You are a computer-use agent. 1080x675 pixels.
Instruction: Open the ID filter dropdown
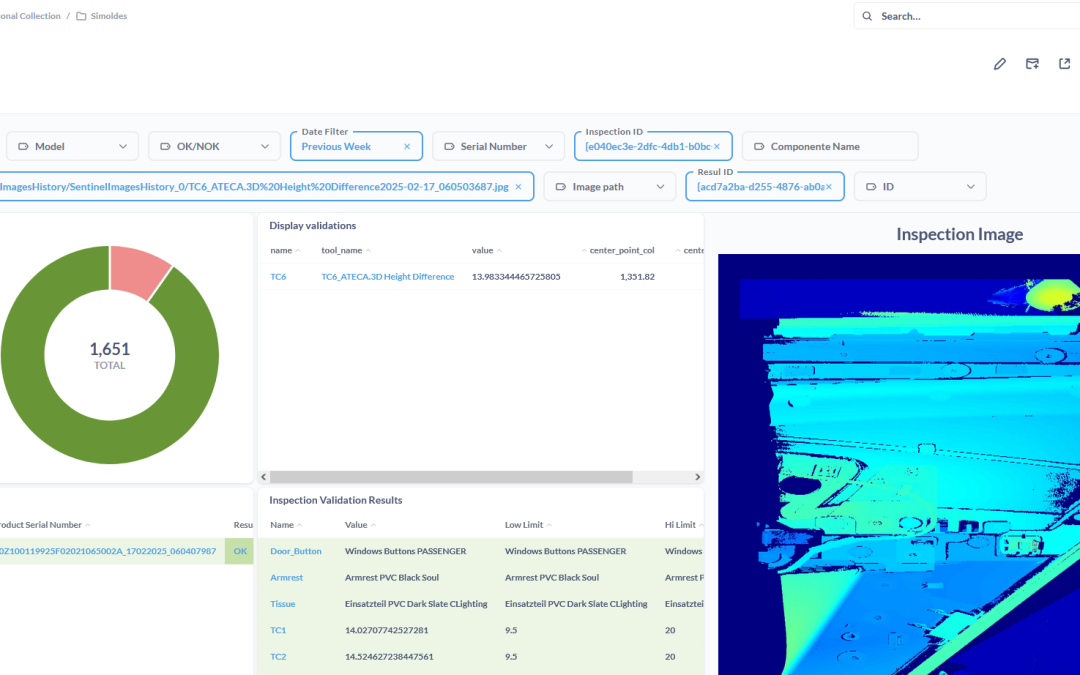click(920, 187)
